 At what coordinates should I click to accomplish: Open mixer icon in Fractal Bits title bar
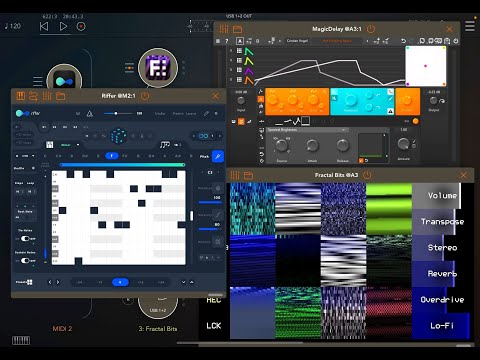tap(235, 175)
